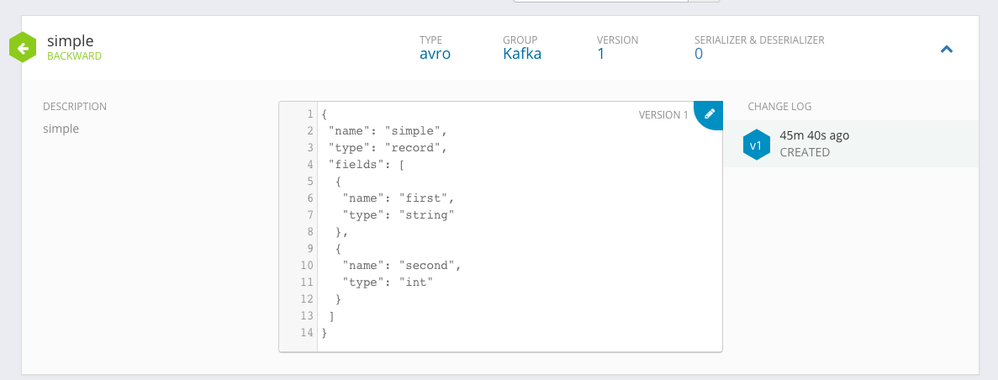Click the "name": "first" line
The height and width of the screenshot is (380, 998).
tap(398, 198)
